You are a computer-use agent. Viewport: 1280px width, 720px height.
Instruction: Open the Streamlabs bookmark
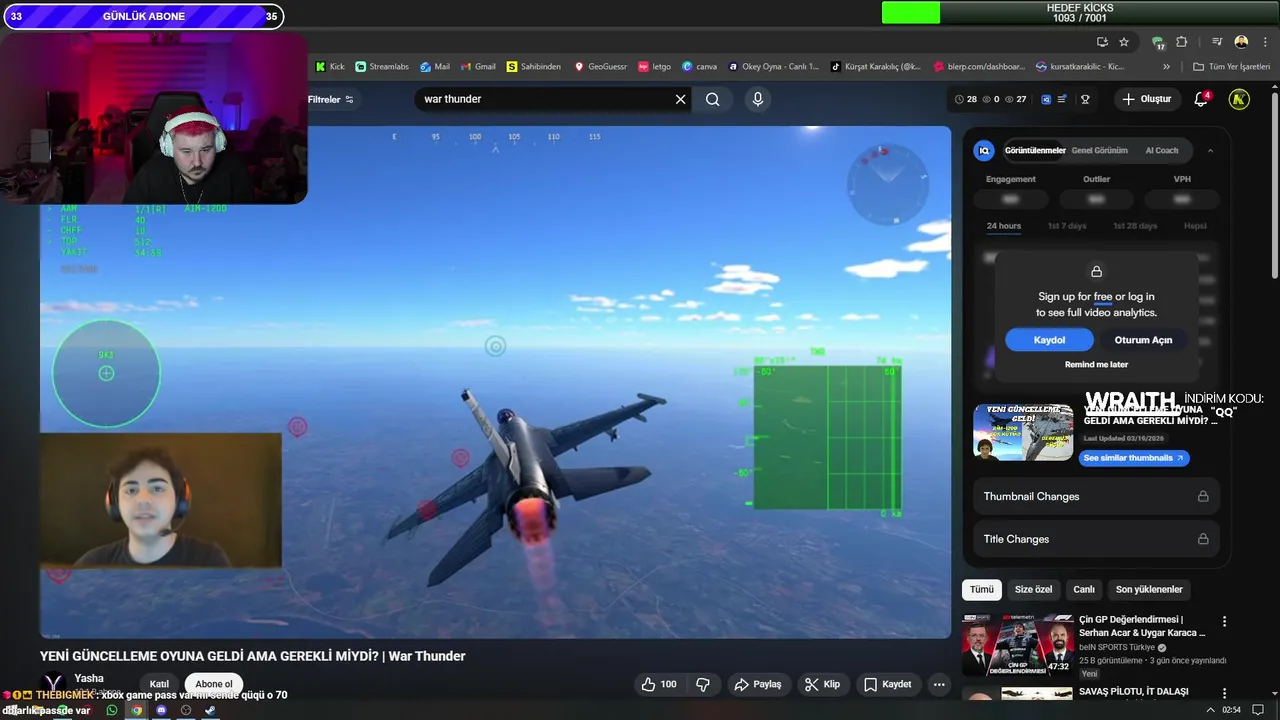[x=382, y=67]
